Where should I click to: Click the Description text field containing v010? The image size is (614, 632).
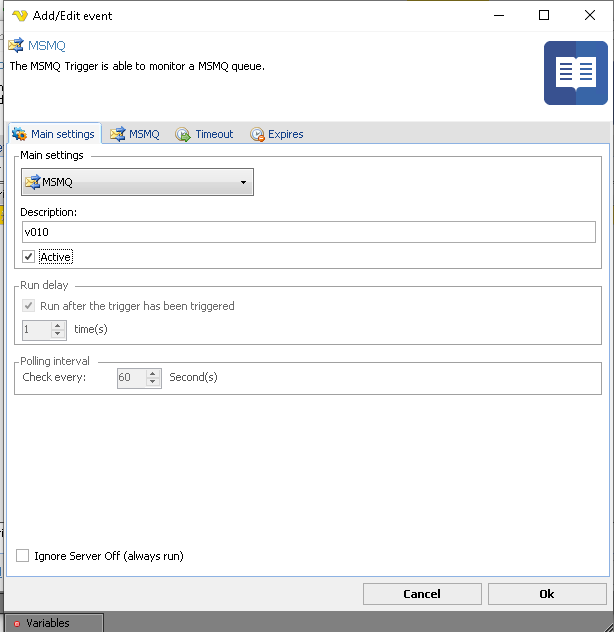[x=308, y=232]
